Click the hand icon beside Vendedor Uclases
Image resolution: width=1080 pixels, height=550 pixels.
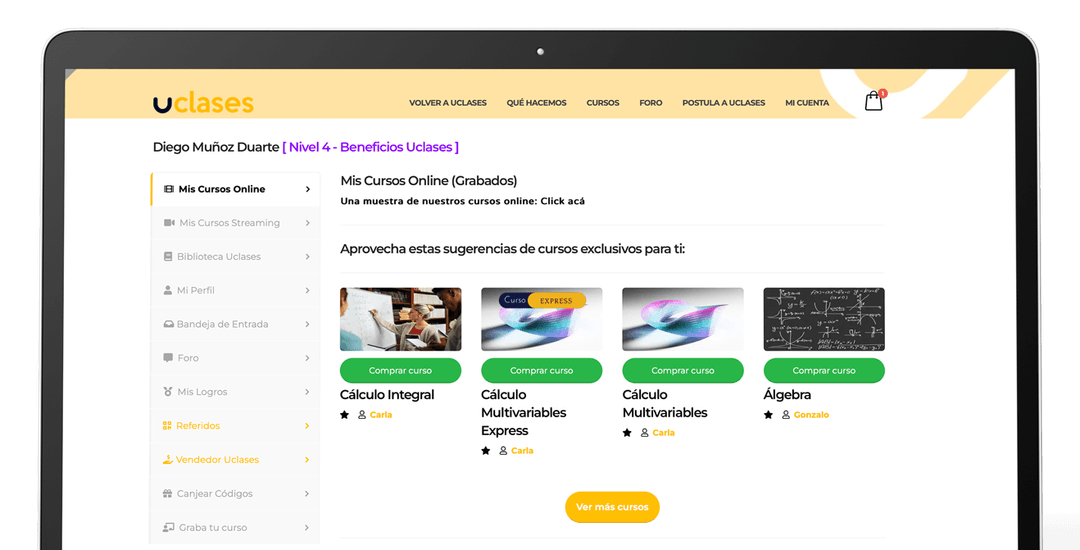(x=167, y=459)
